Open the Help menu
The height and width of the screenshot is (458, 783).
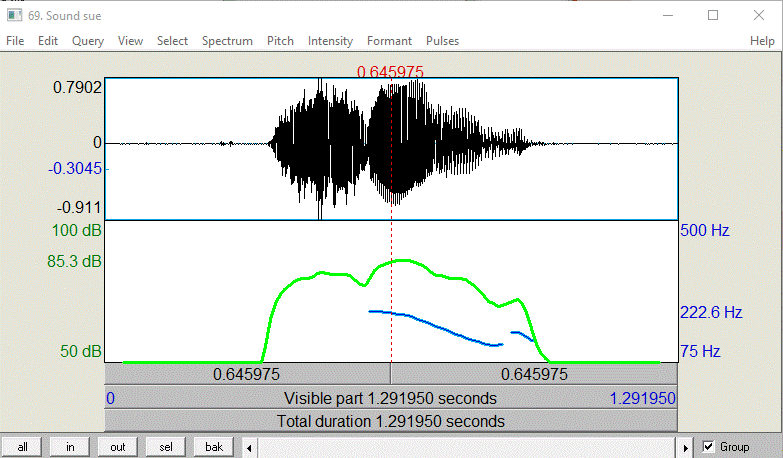(762, 41)
